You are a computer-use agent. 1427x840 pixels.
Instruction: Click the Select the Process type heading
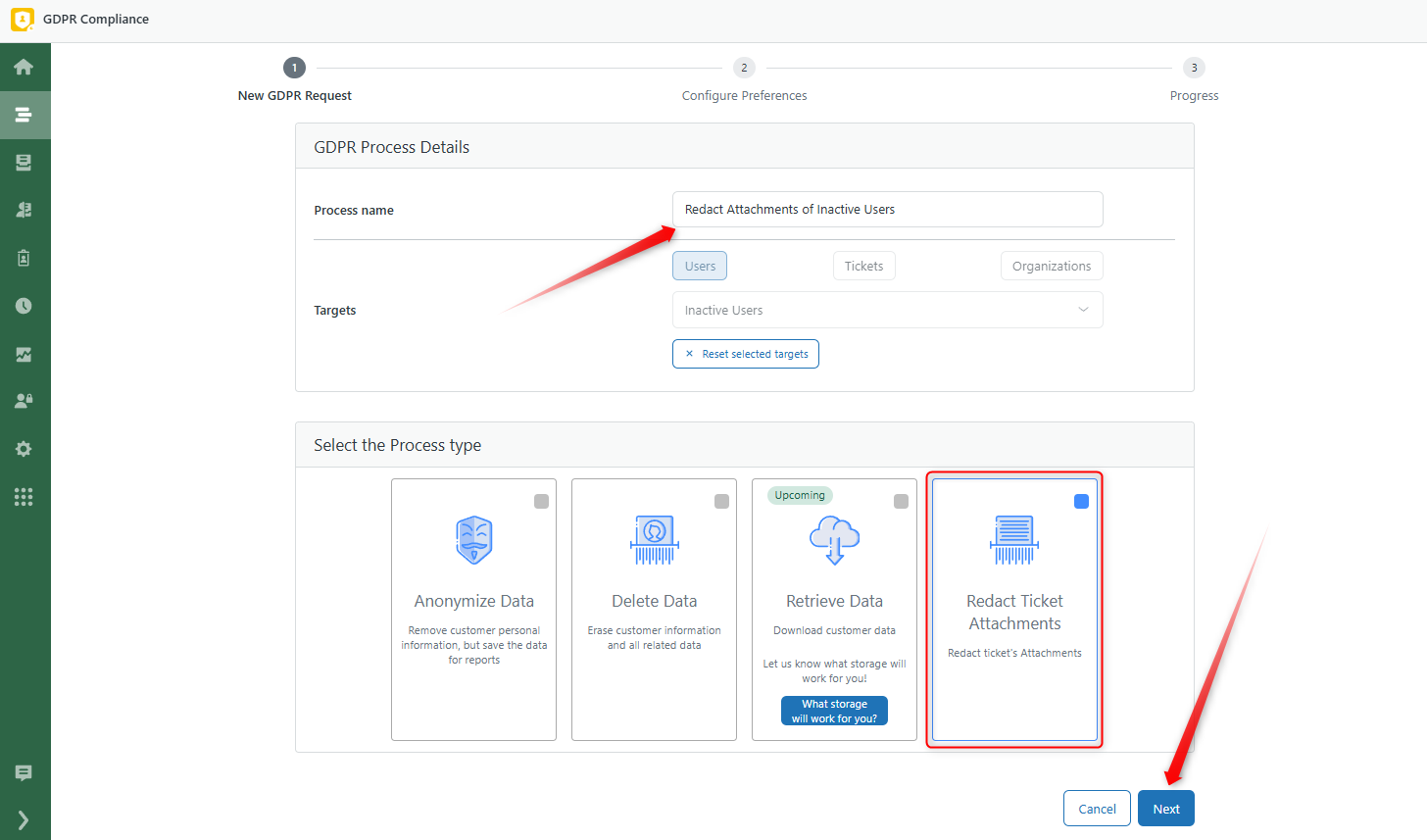[398, 445]
